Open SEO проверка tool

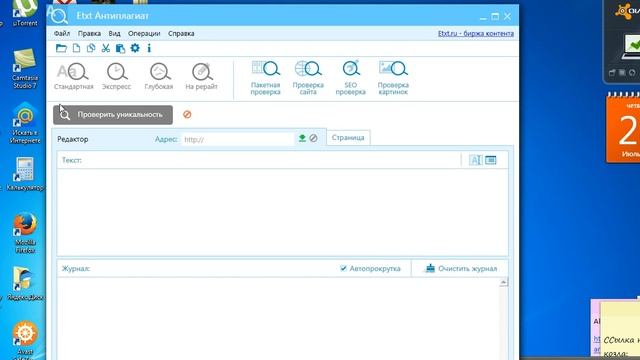point(351,78)
